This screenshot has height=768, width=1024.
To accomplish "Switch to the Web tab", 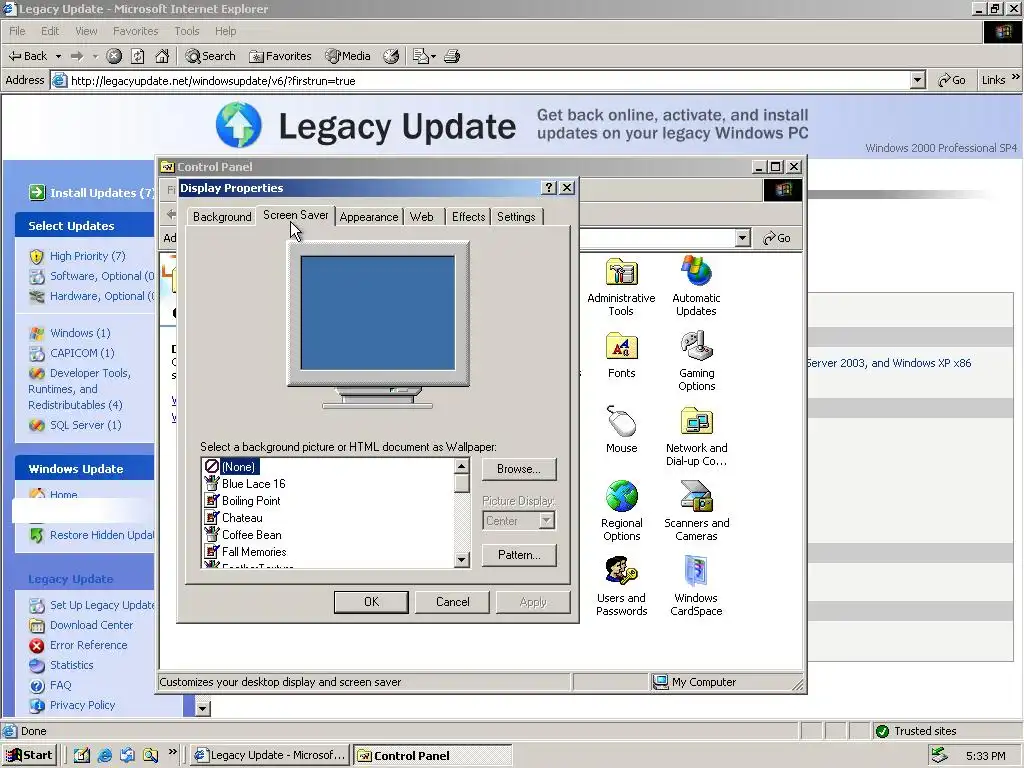I will click(x=422, y=217).
